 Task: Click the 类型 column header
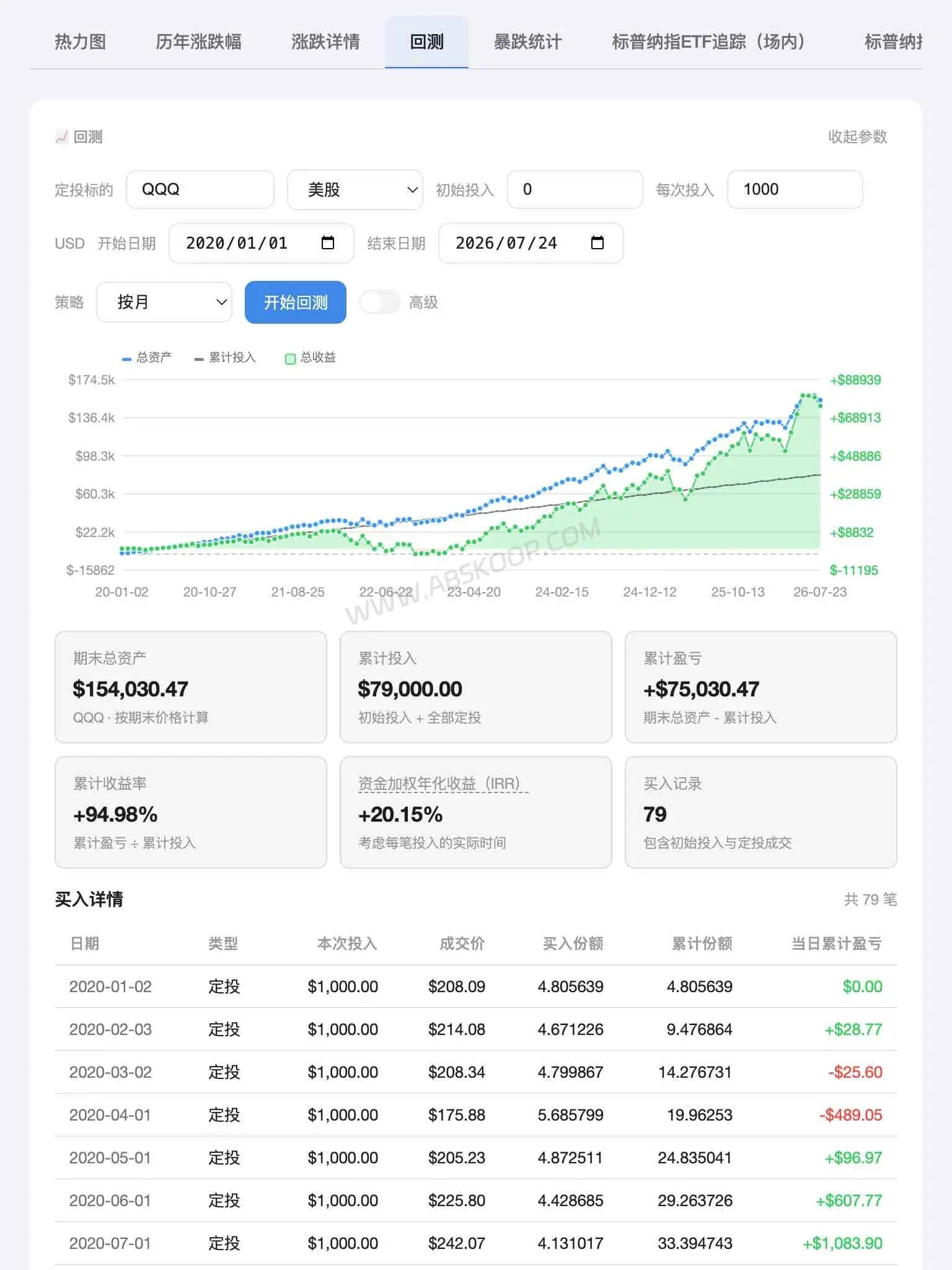click(x=223, y=944)
